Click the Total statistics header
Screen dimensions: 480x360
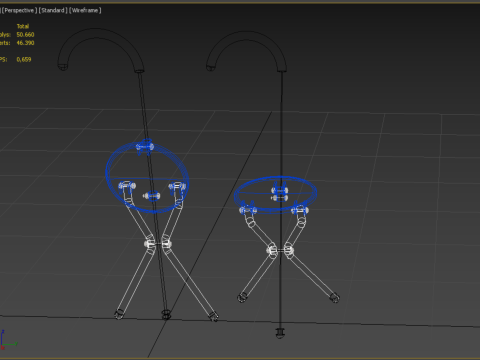pyautogui.click(x=23, y=26)
